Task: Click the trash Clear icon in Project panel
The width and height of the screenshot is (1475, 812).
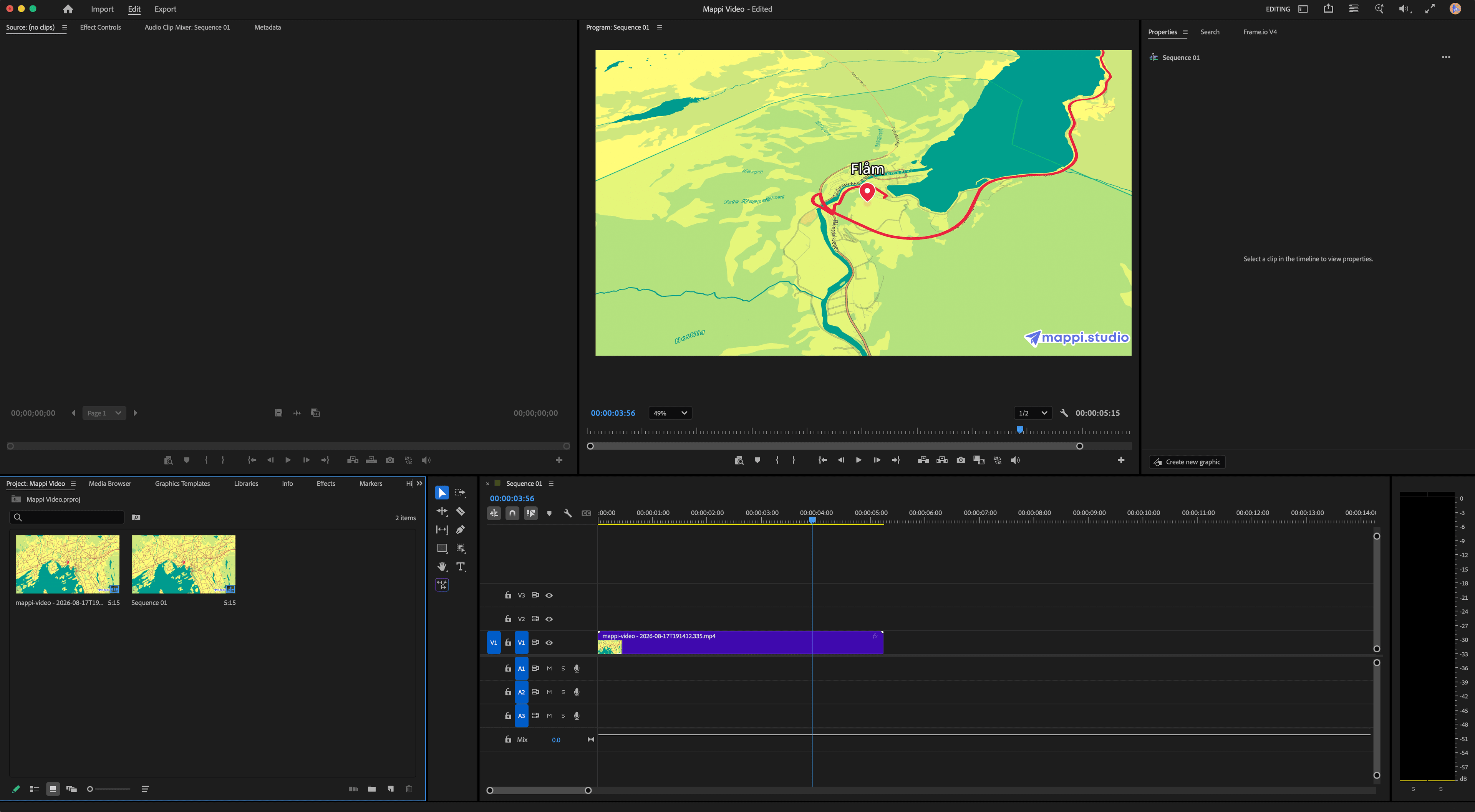Action: pos(408,789)
